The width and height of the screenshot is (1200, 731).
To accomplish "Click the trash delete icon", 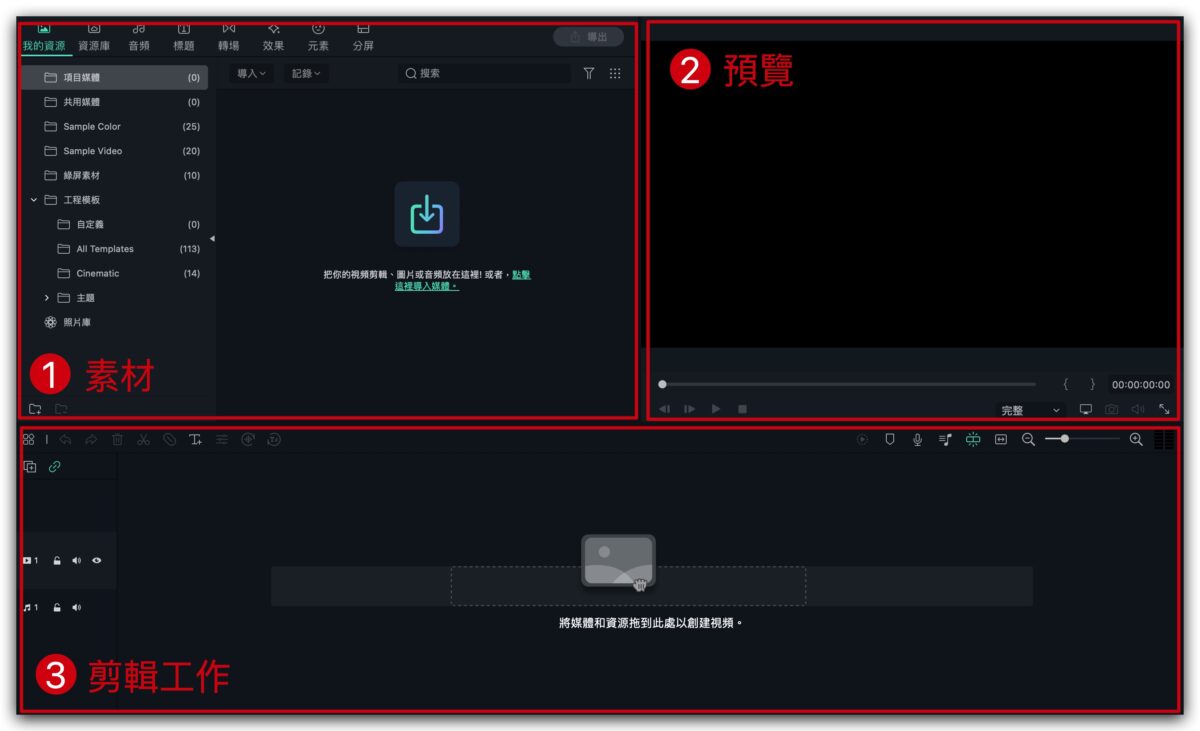I will pyautogui.click(x=117, y=439).
